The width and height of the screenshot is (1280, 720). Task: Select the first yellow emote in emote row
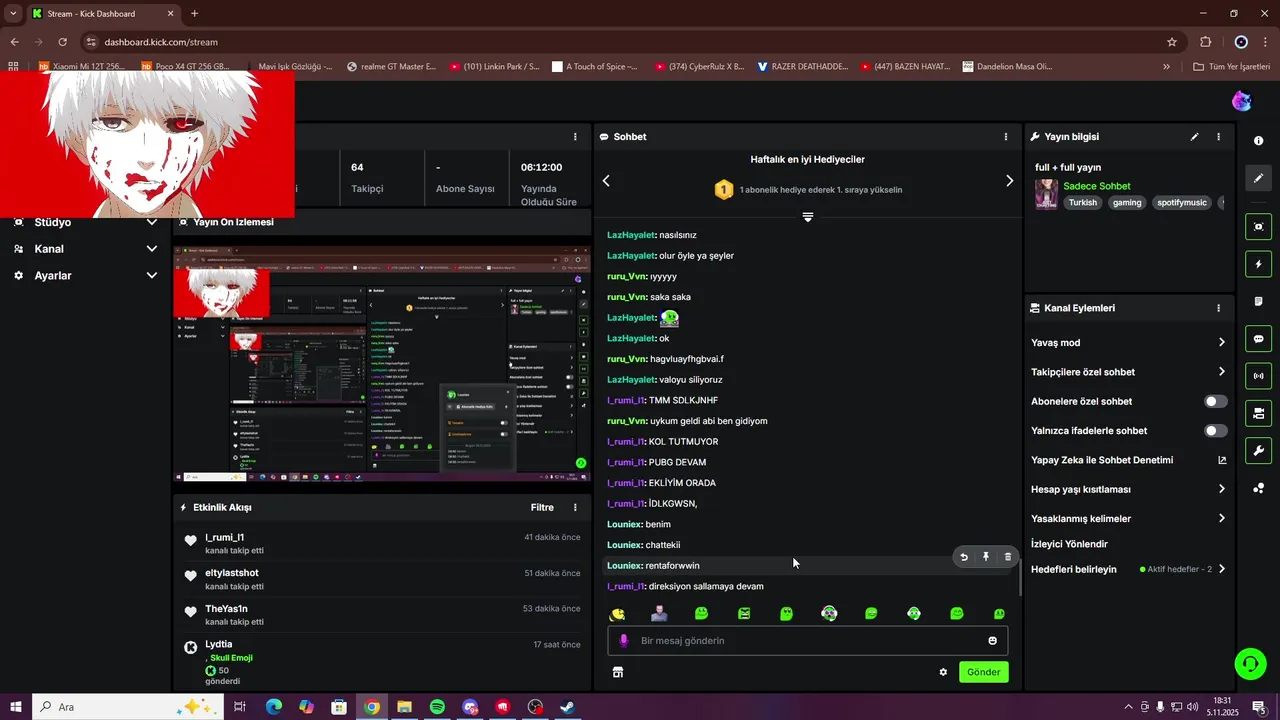pos(617,613)
